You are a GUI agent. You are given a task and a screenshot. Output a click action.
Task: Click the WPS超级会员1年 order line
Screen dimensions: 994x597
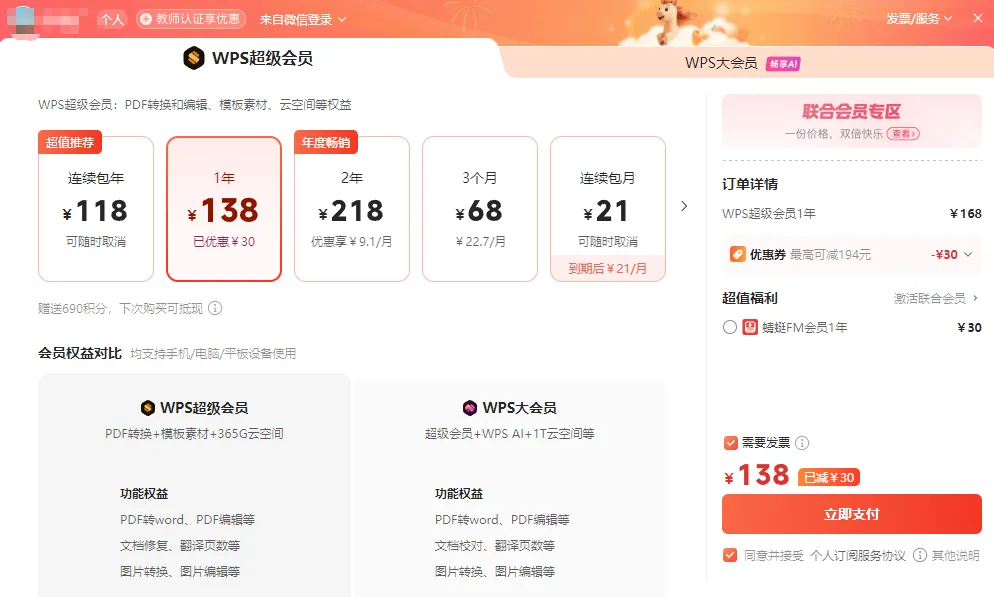pyautogui.click(x=851, y=214)
